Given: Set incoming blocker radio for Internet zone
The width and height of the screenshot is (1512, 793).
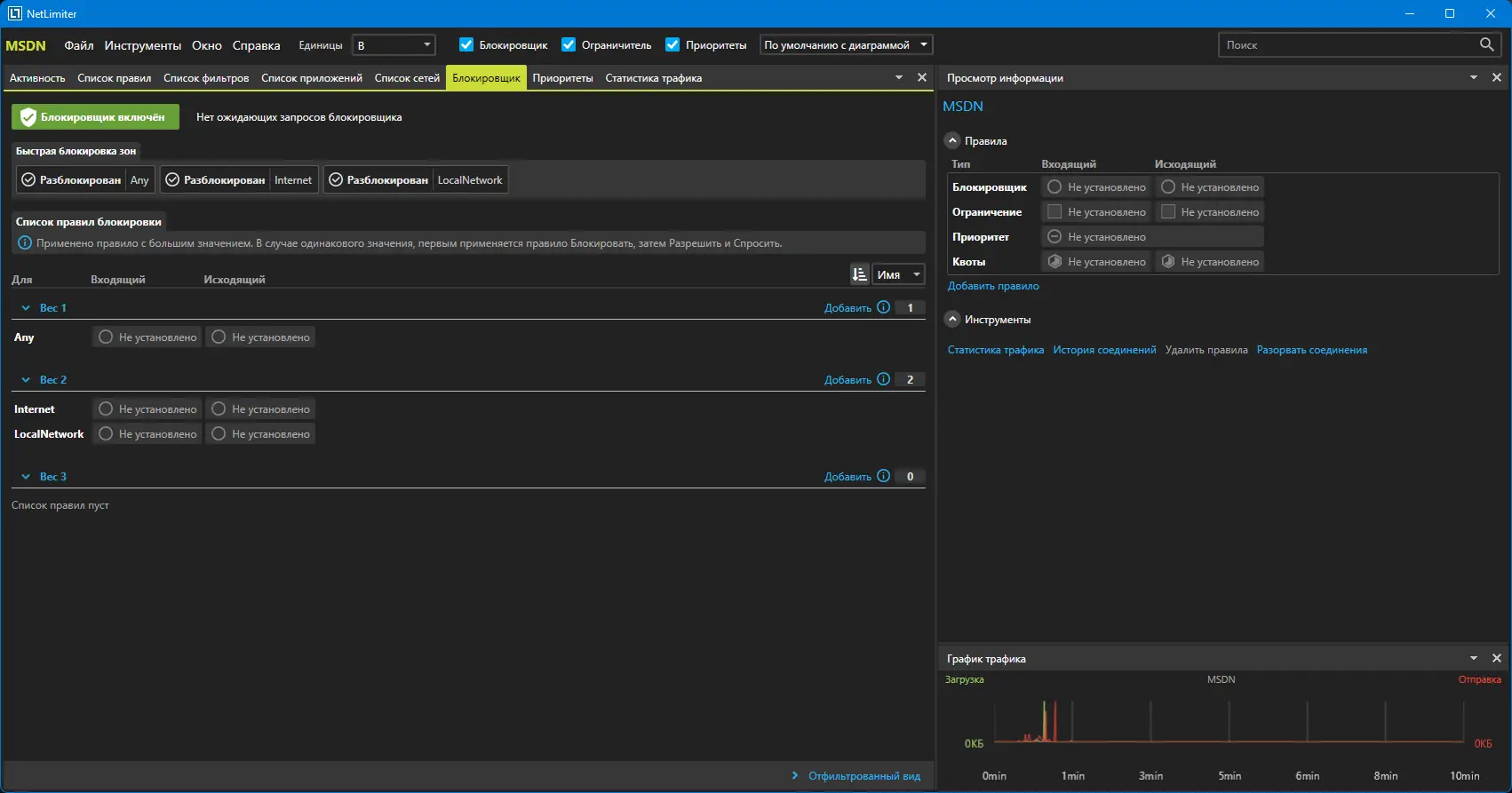Looking at the screenshot, I should tap(106, 409).
